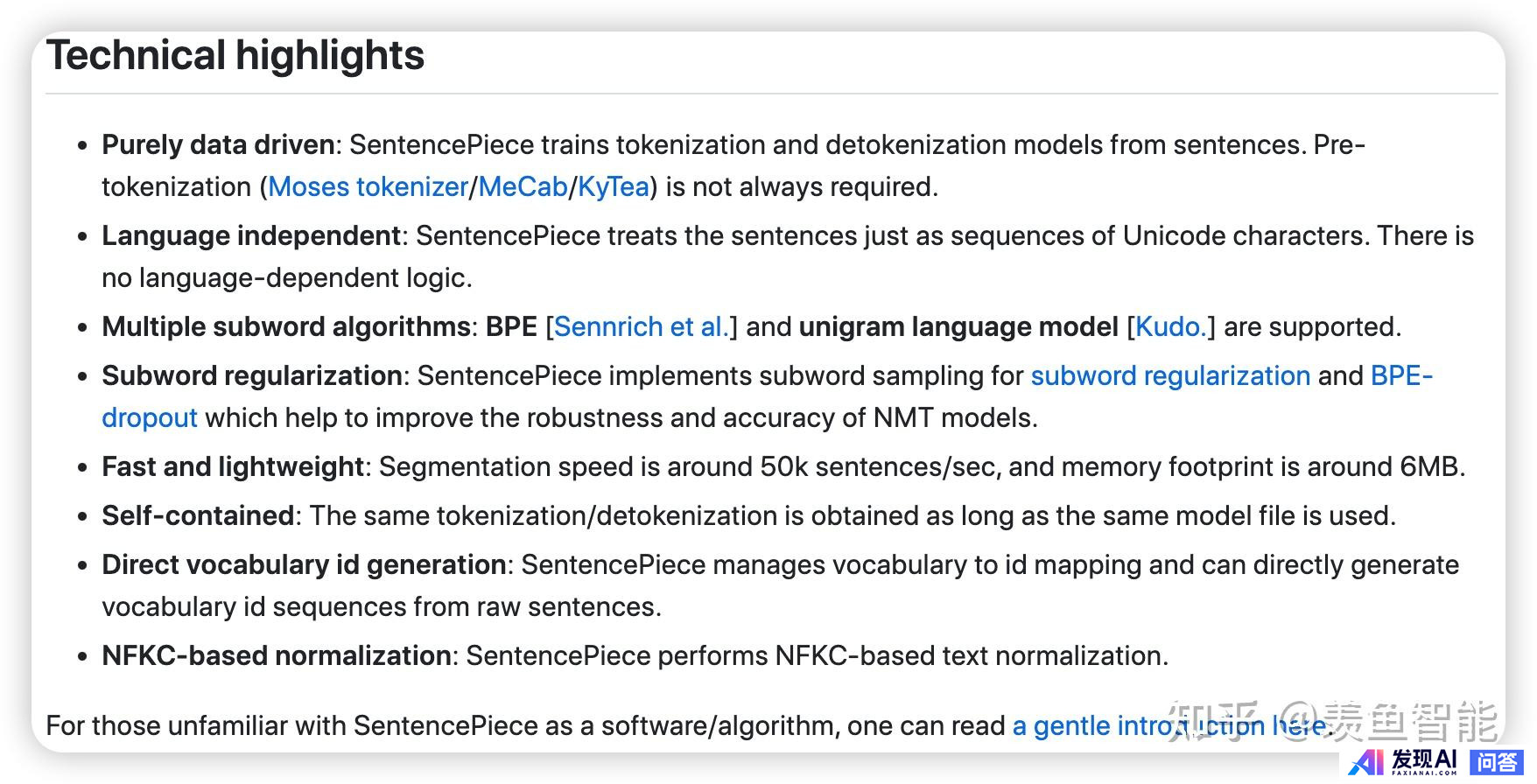This screenshot has width=1537, height=784.
Task: Click the bold Purely data driven text
Action: tap(218, 145)
